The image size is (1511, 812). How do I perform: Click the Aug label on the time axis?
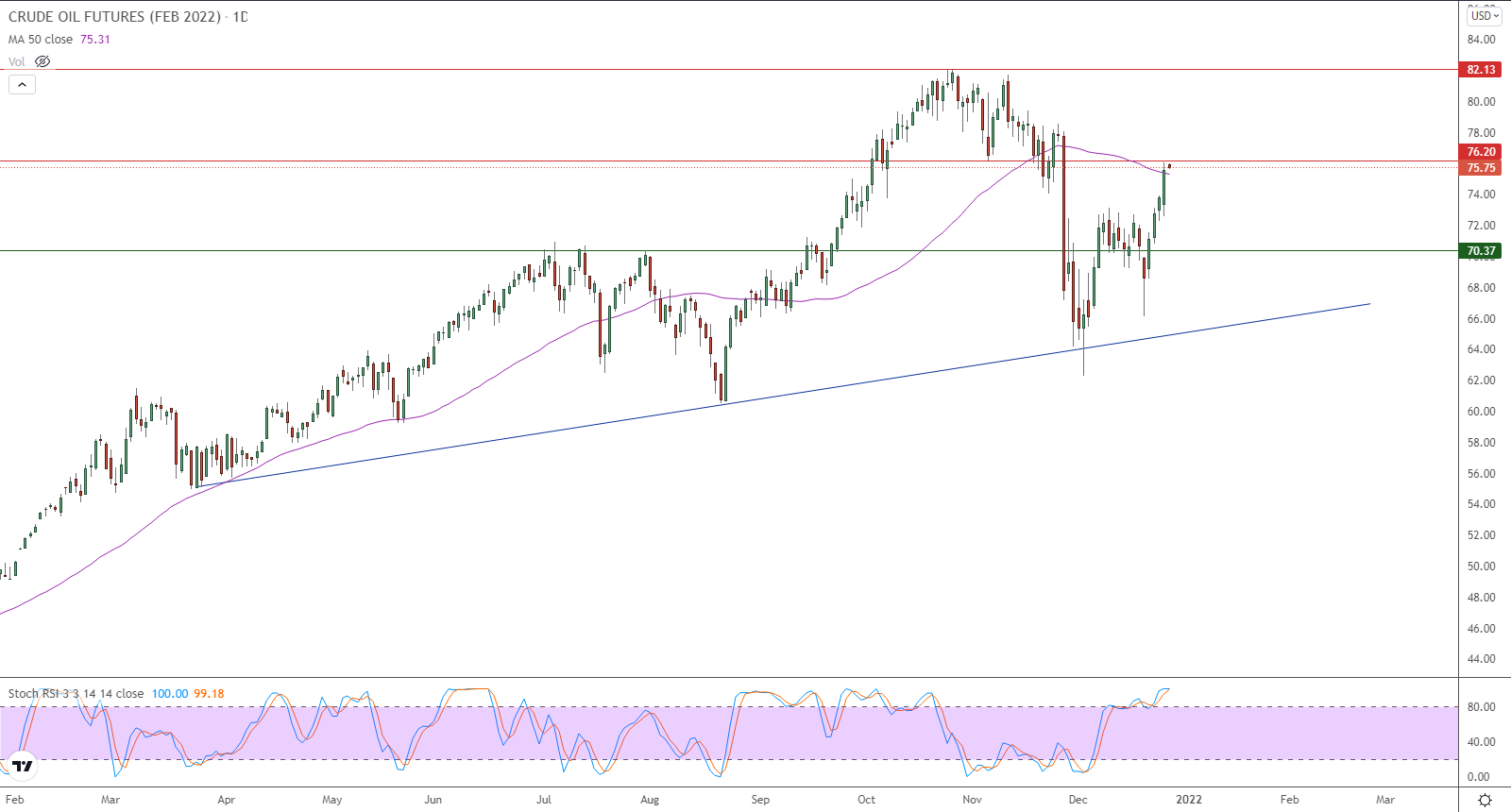click(650, 800)
